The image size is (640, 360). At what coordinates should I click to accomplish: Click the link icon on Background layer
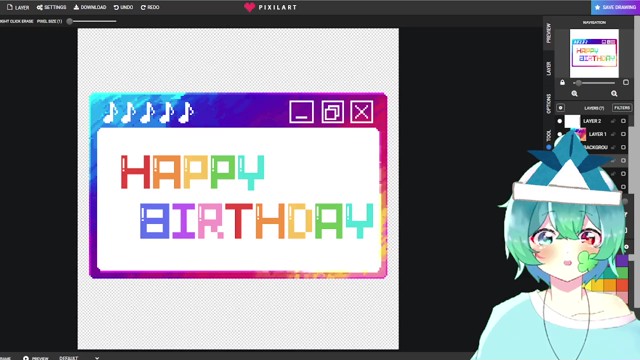click(x=613, y=147)
